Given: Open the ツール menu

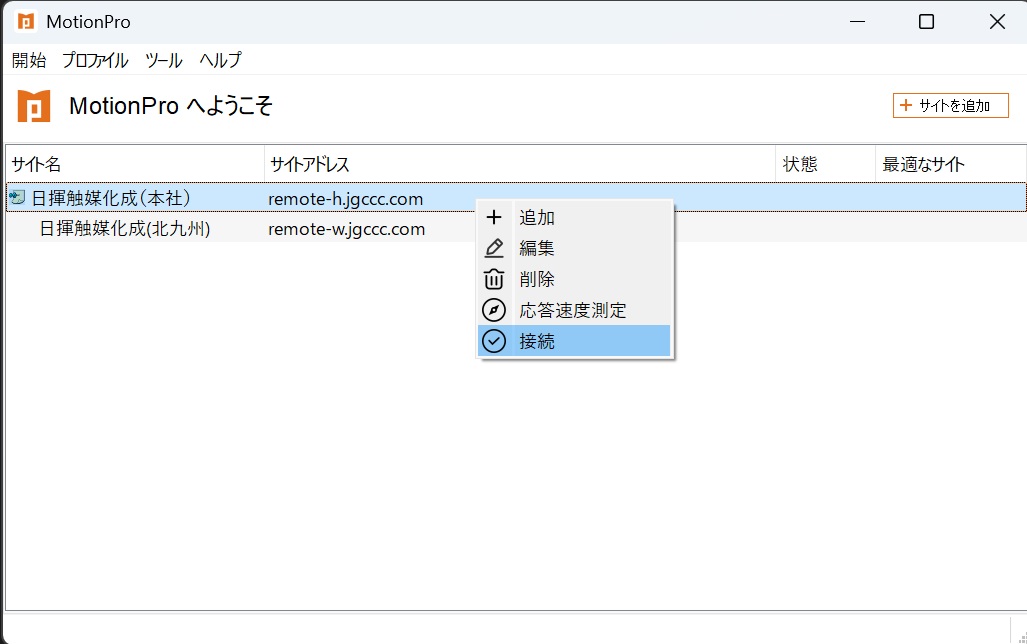Looking at the screenshot, I should (164, 60).
